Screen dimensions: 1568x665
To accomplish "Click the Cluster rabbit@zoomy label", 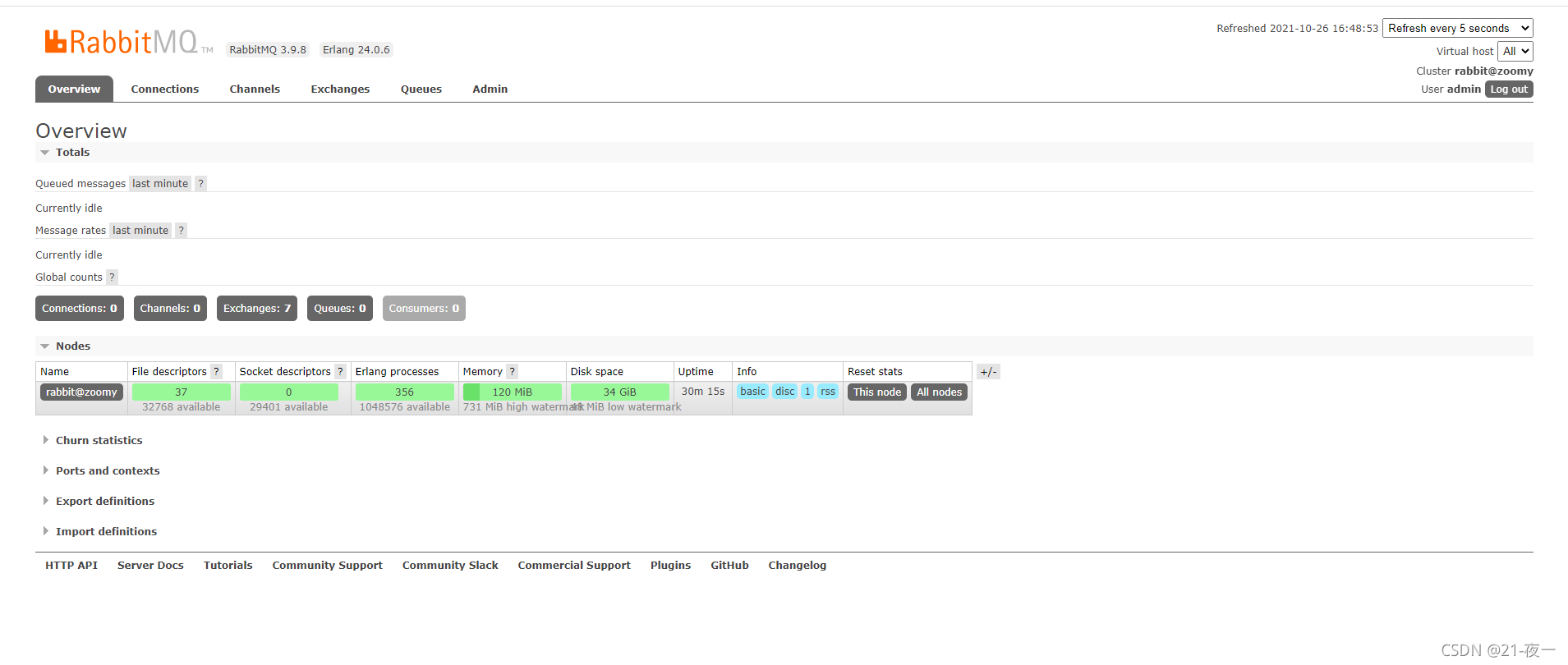I will (1474, 71).
